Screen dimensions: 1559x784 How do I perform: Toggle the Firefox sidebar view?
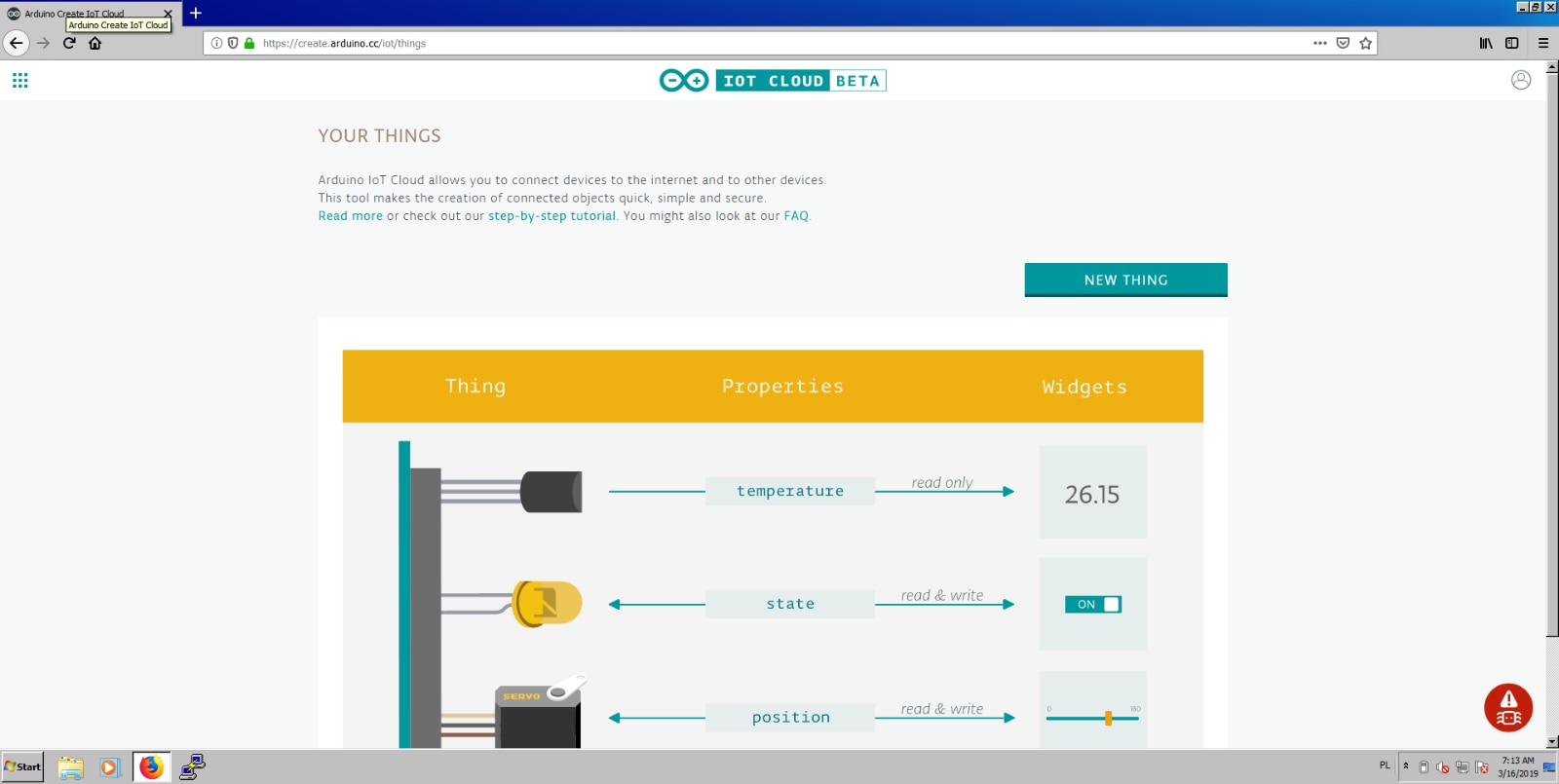coord(1512,43)
